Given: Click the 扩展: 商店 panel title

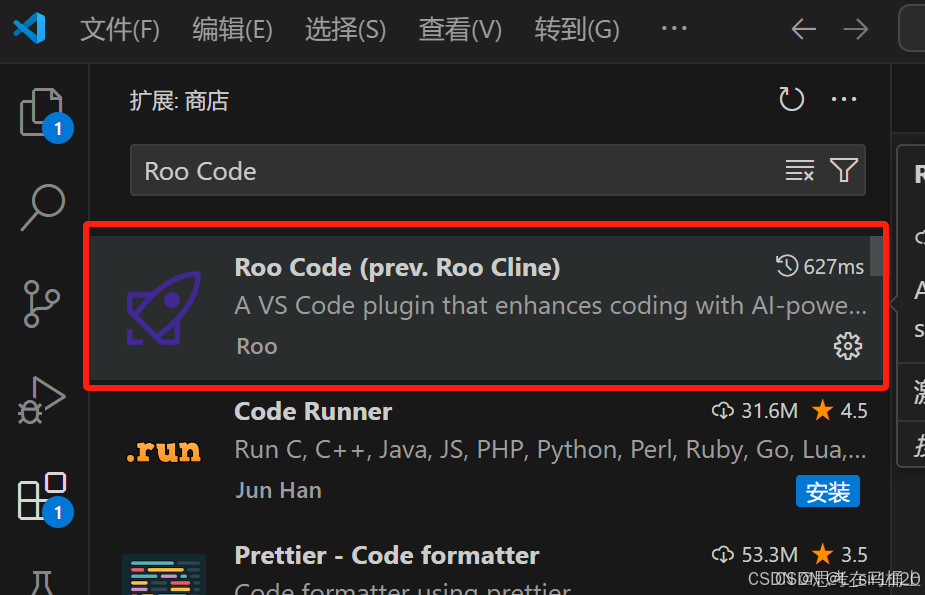Looking at the screenshot, I should [x=179, y=101].
